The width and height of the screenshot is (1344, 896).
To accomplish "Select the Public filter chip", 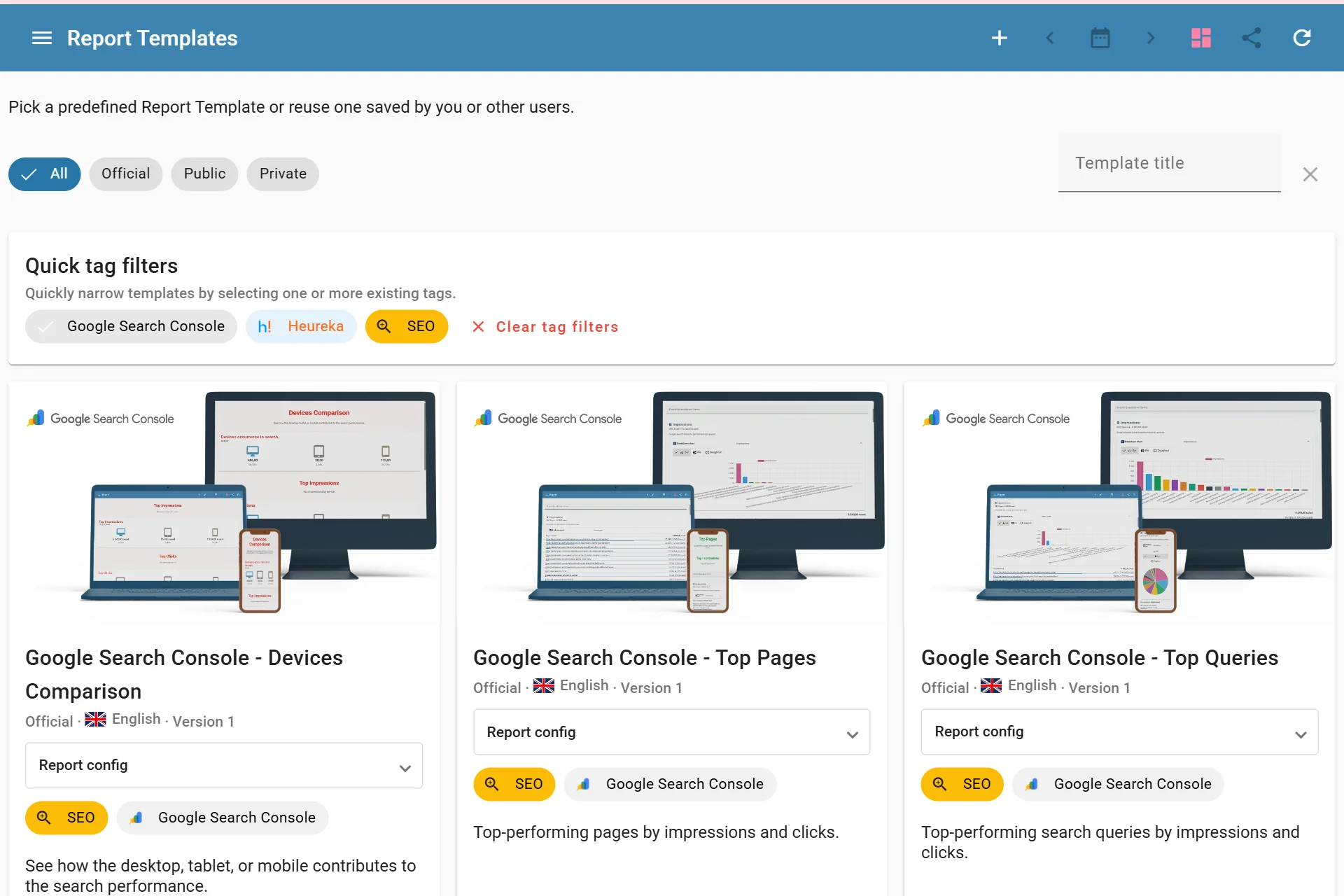I will (204, 174).
